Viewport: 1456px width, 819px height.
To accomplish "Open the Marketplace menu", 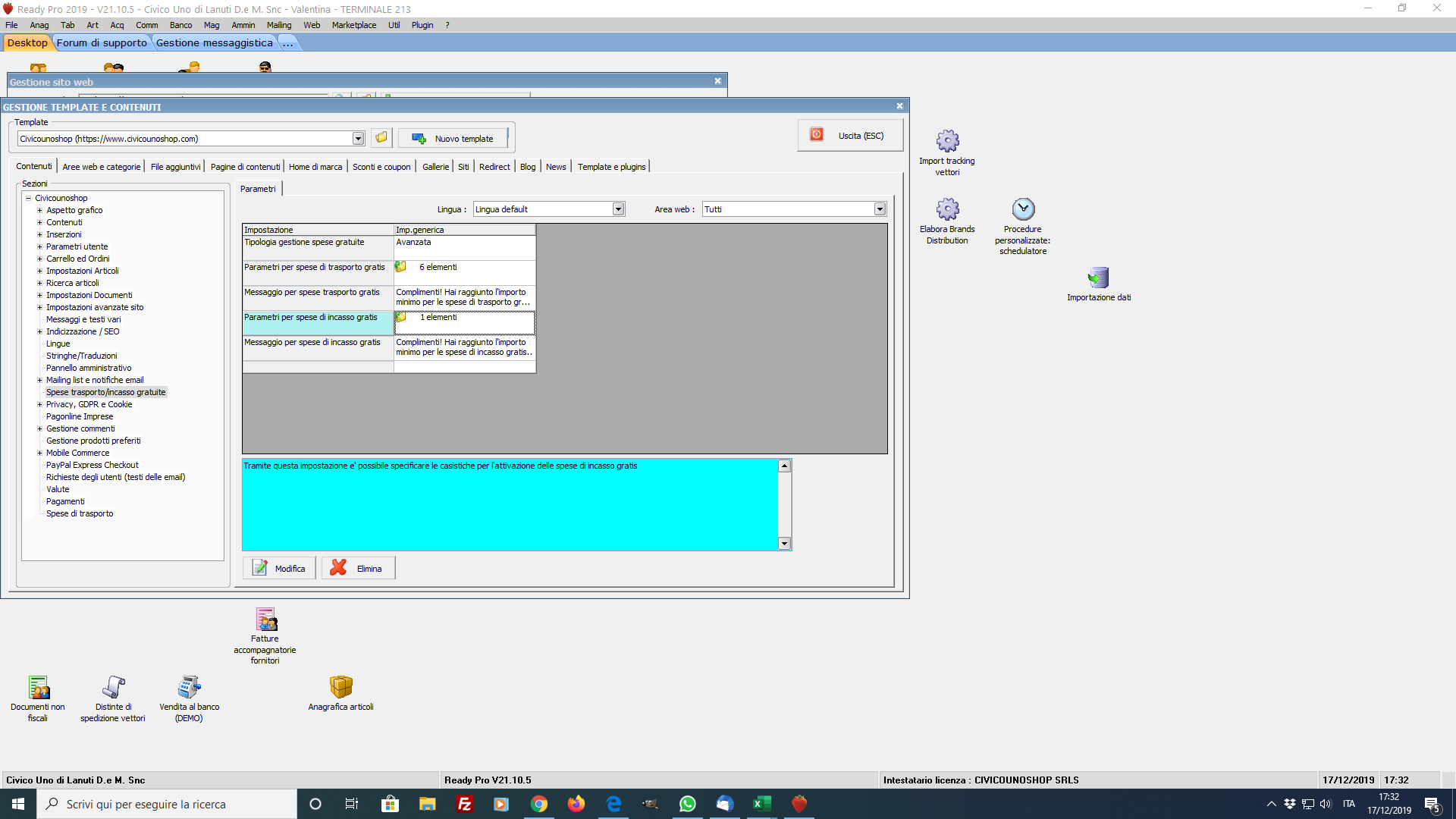I will tap(354, 25).
